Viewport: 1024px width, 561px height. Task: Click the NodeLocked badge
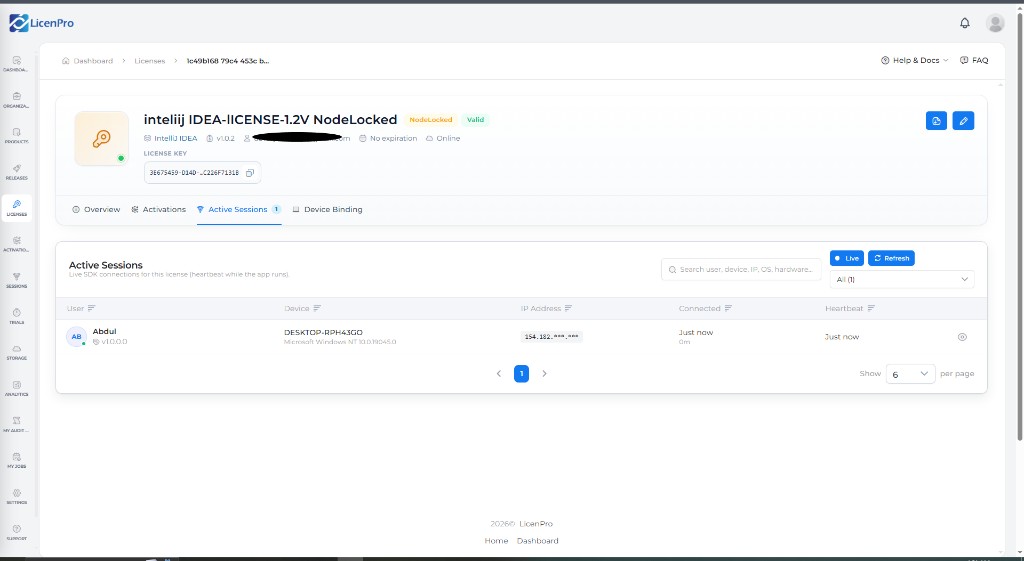tap(430, 120)
